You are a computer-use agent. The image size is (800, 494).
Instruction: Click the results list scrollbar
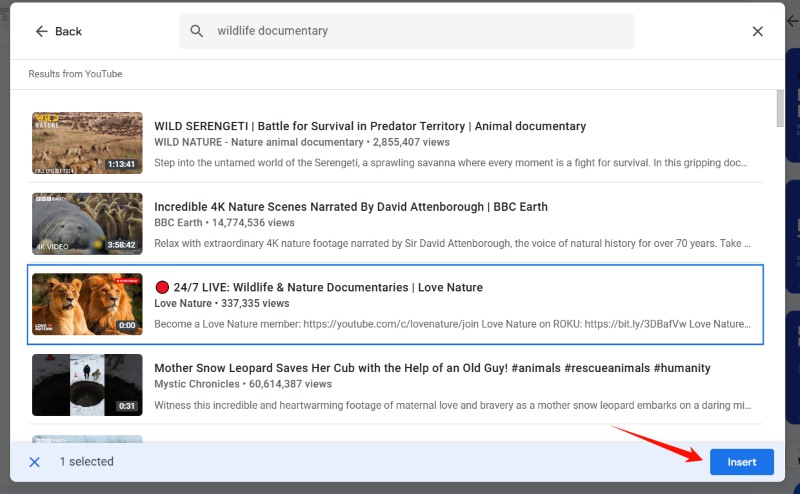pos(780,108)
